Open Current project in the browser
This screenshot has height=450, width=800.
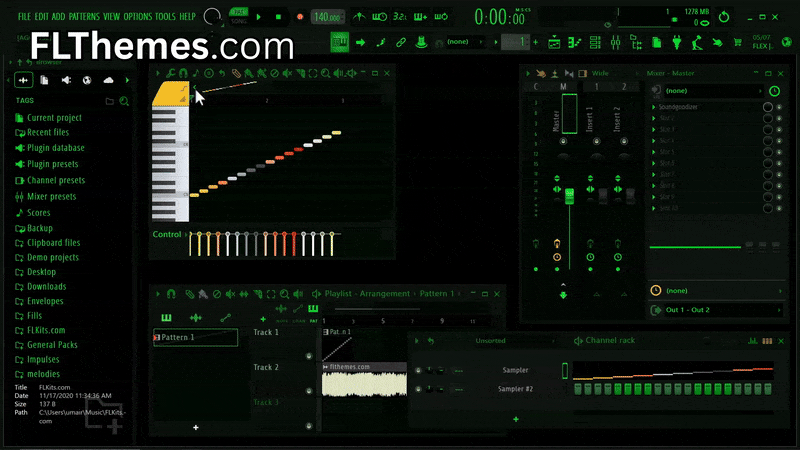(x=54, y=118)
